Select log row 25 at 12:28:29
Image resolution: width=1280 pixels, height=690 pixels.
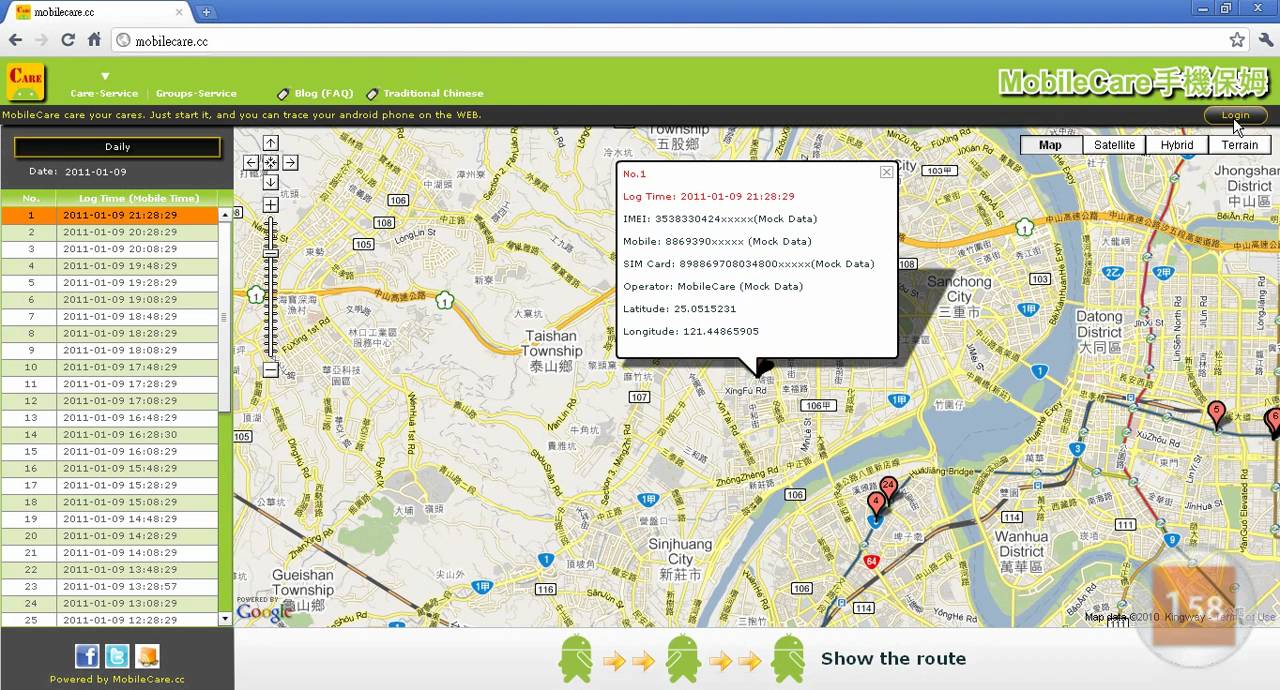pos(109,620)
